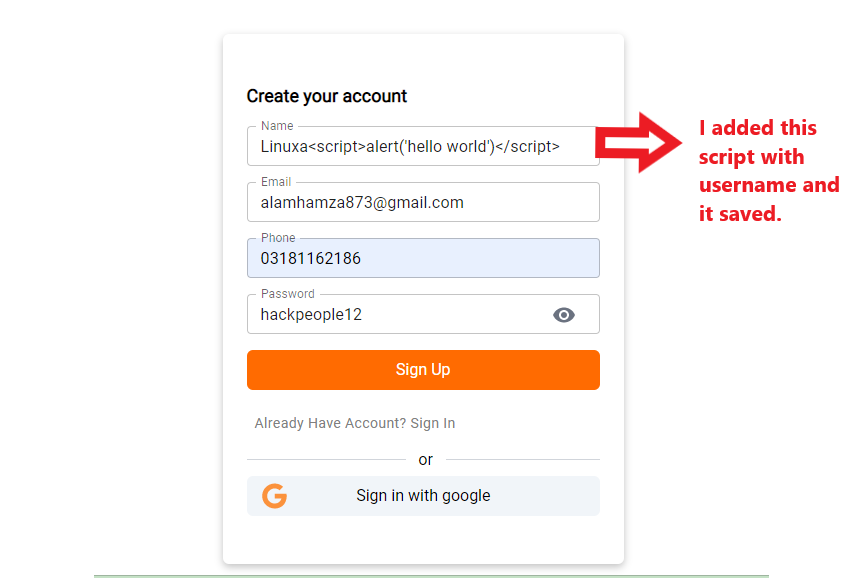
Task: Click the red arrow annotation
Action: 638,141
